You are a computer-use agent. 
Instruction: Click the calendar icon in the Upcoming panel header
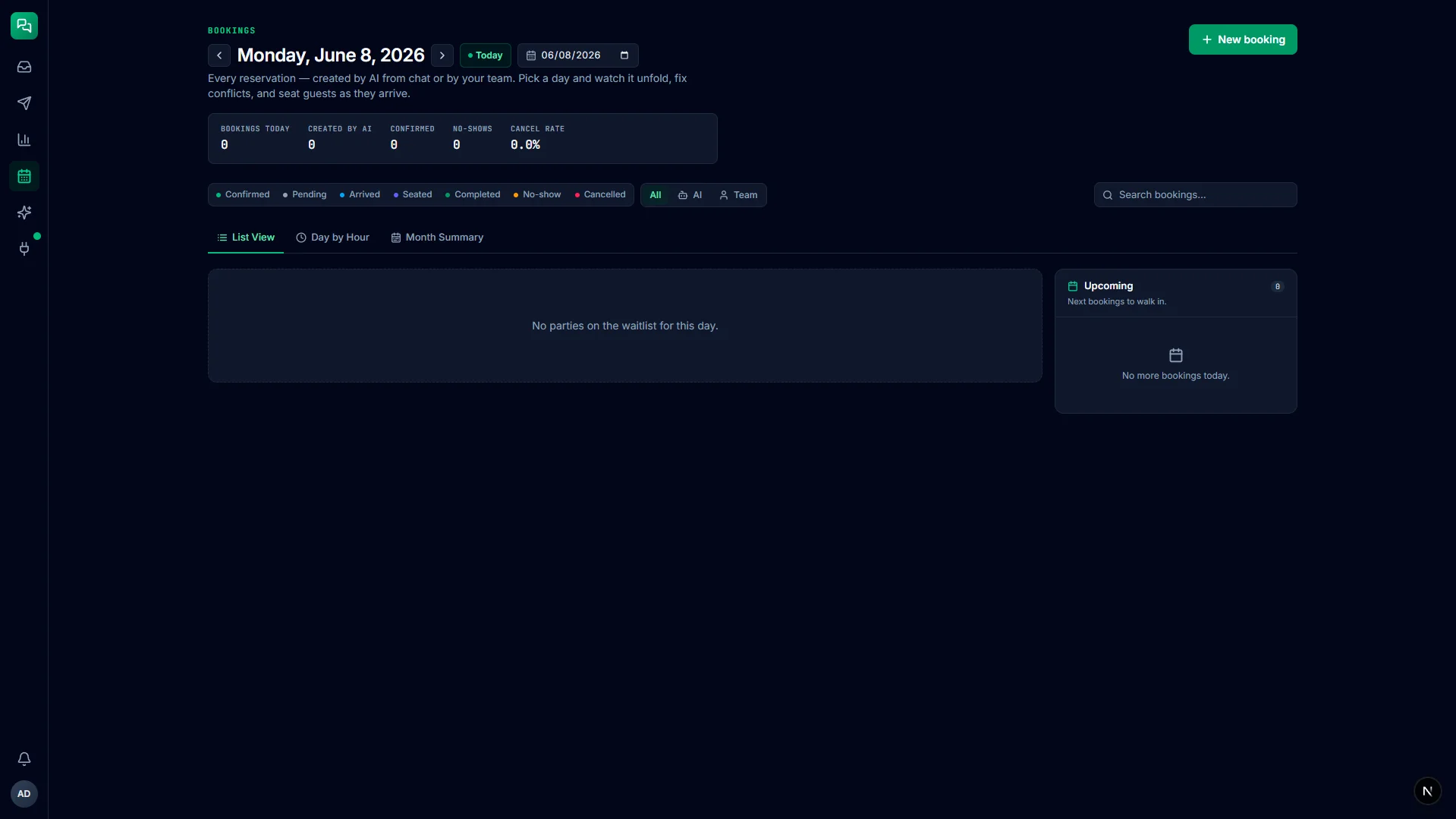pos(1073,286)
